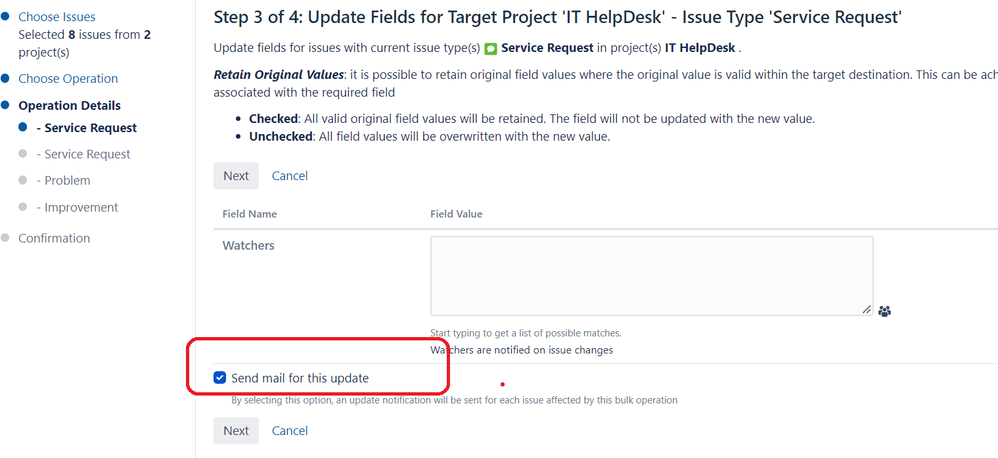Viewport: 998px width, 458px height.
Task: Open the user picker icon beside Watchers
Action: click(x=884, y=311)
